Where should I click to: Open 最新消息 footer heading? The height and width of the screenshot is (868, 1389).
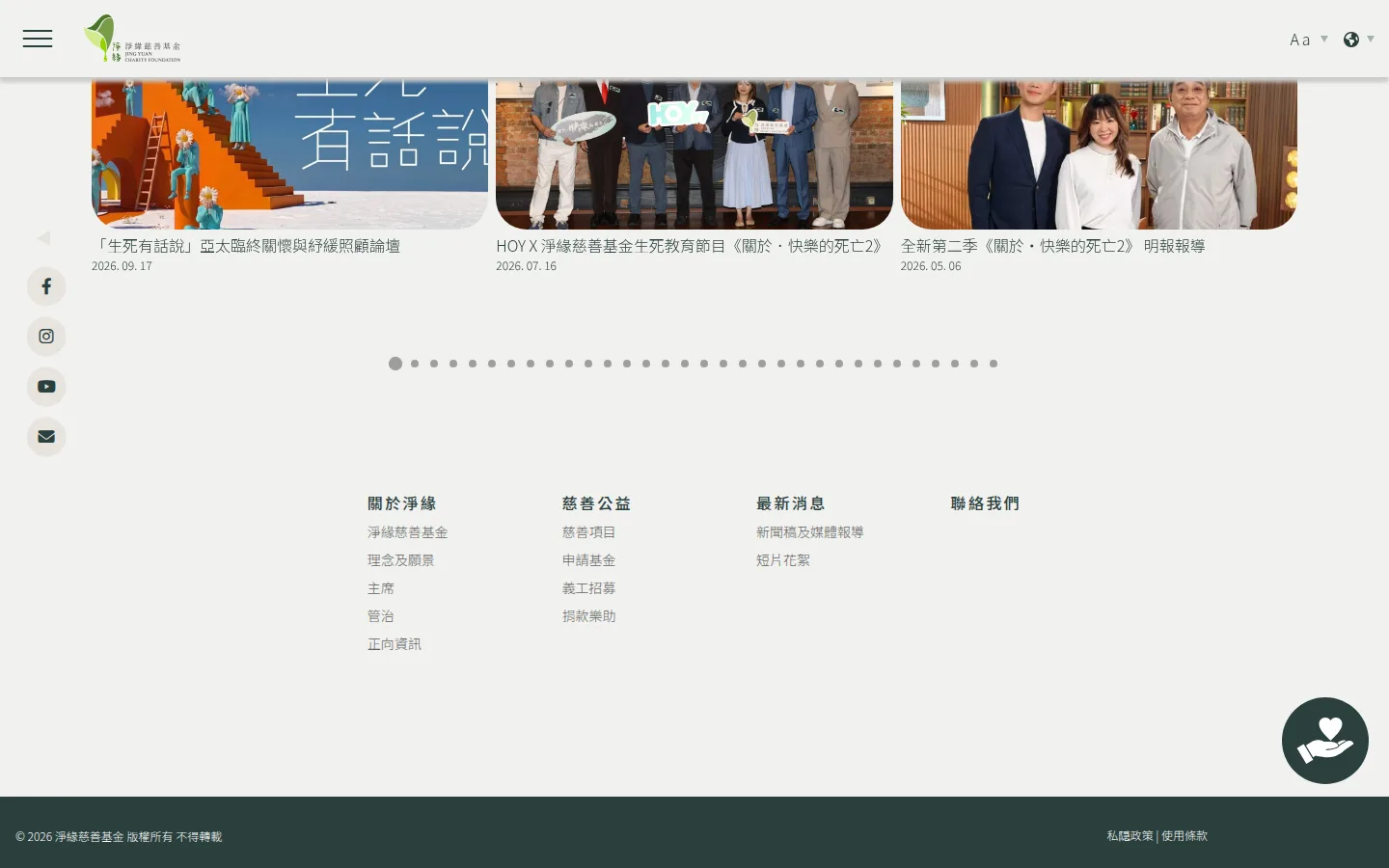pyautogui.click(x=791, y=503)
